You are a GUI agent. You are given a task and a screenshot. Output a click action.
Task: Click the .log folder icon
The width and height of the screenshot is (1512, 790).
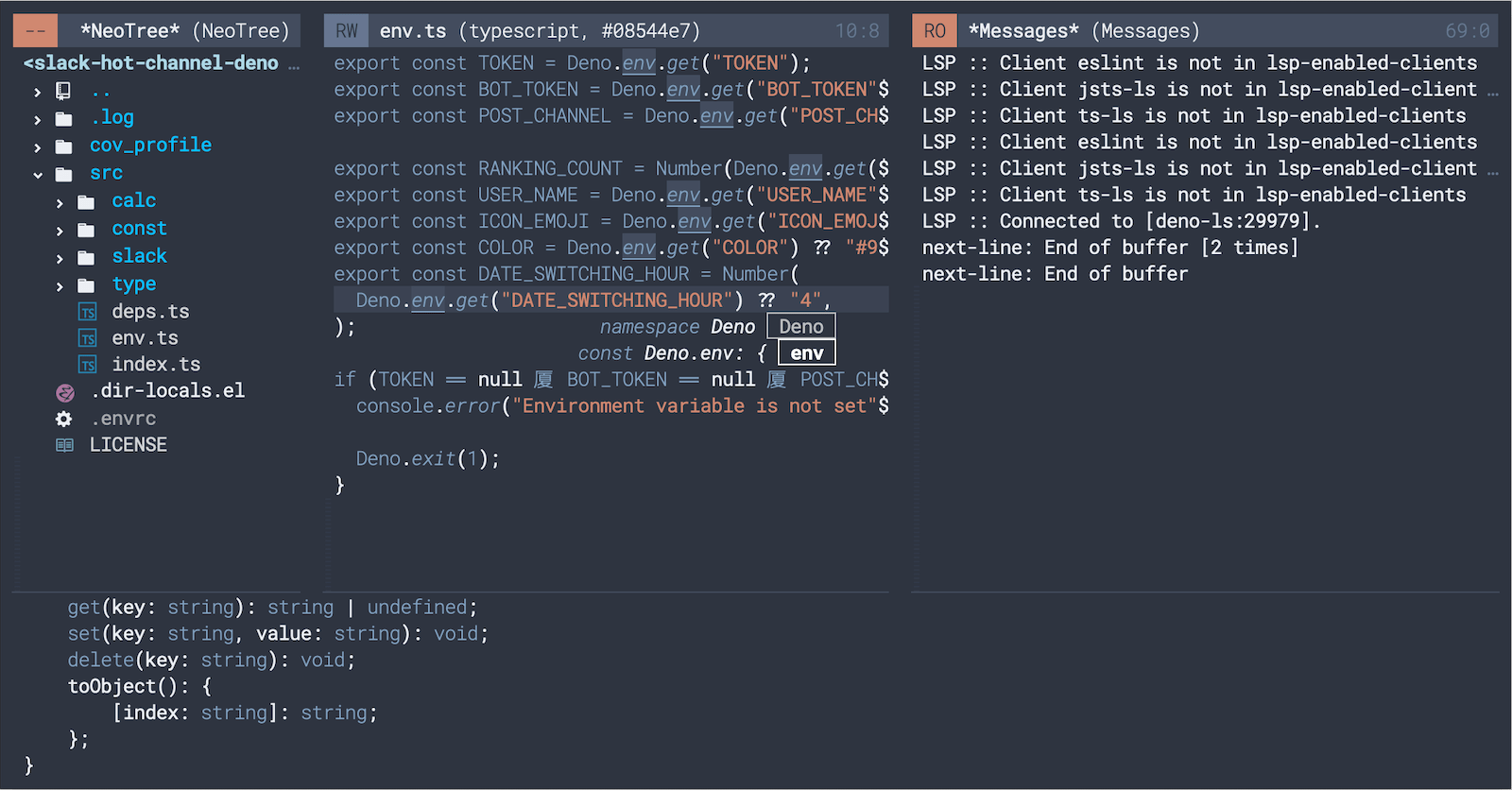[x=63, y=119]
